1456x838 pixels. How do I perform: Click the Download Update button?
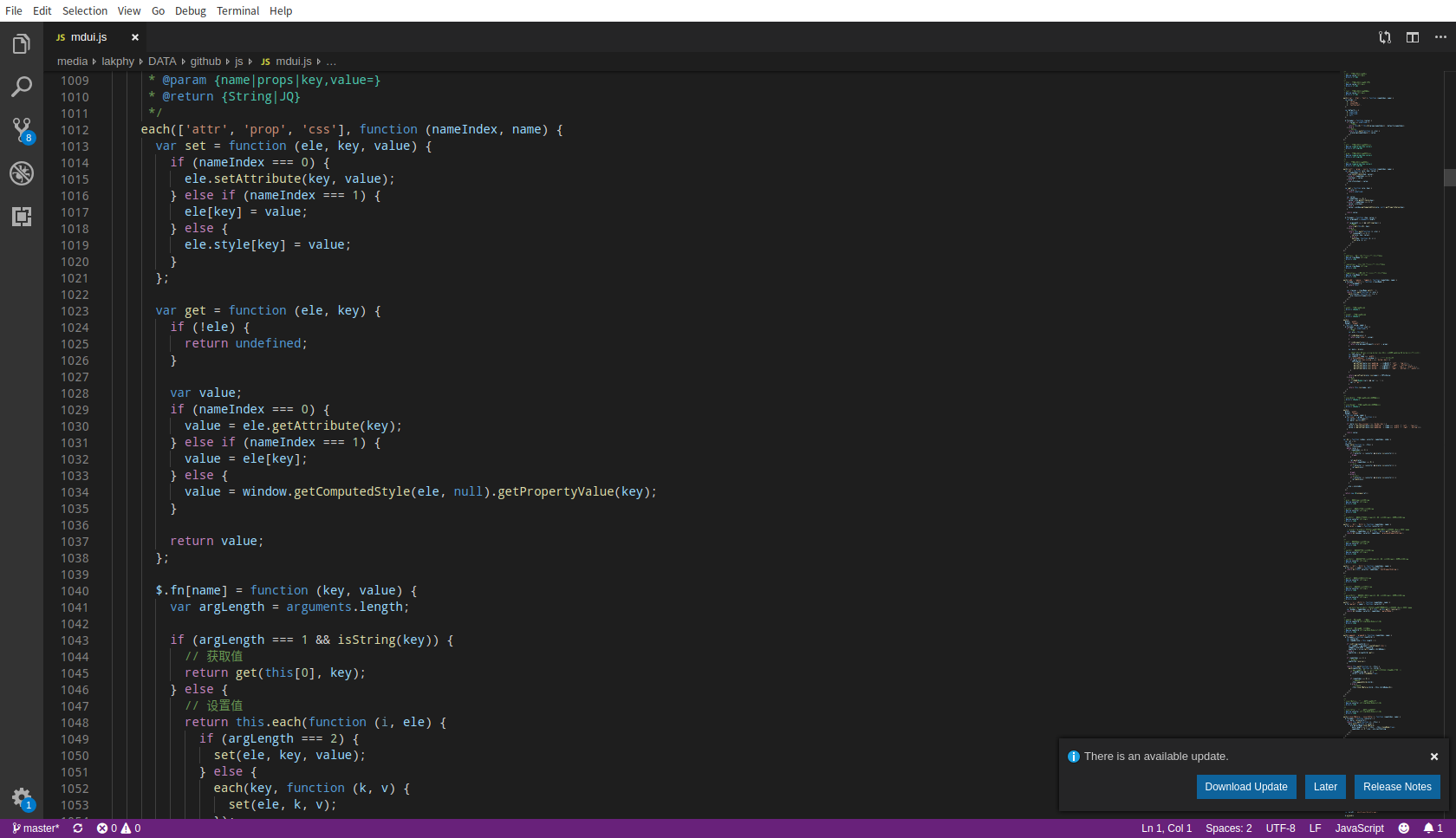(1246, 787)
